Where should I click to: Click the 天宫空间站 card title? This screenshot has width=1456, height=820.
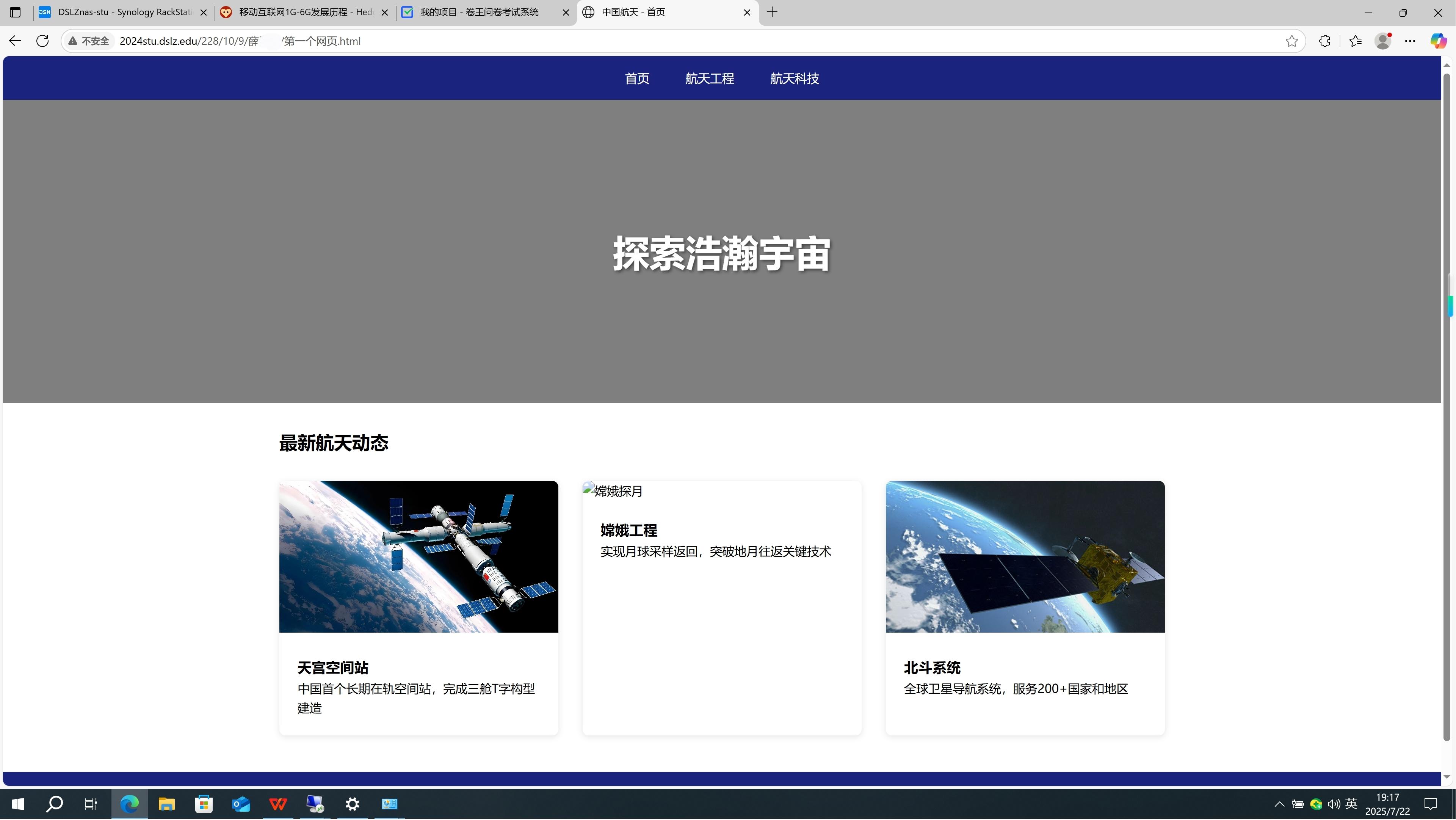333,668
